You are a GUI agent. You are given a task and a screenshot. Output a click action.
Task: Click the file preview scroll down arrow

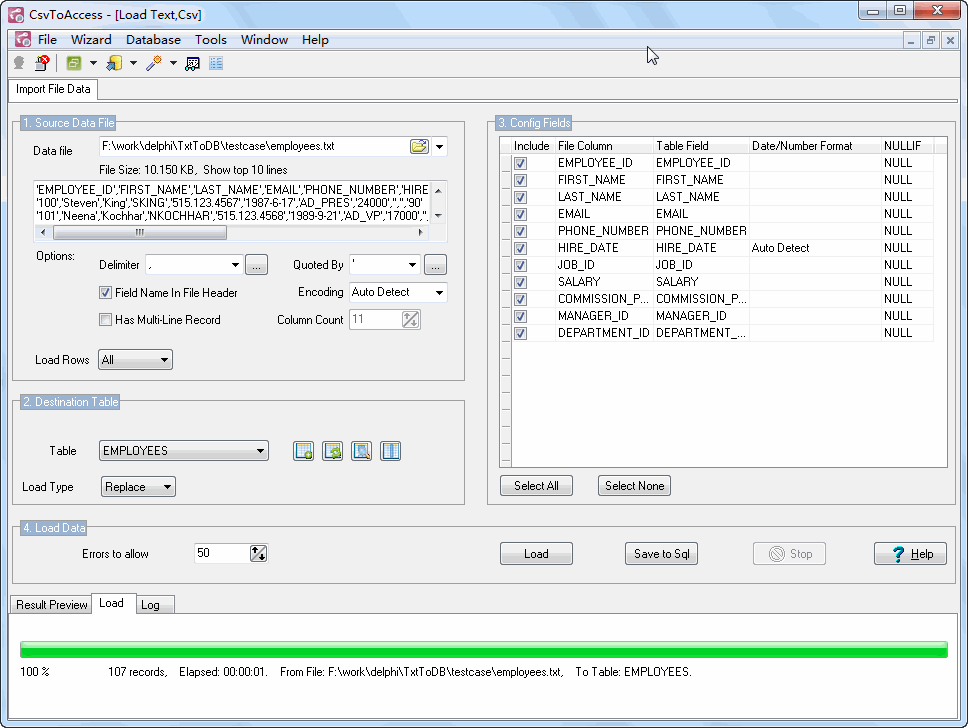(438, 216)
